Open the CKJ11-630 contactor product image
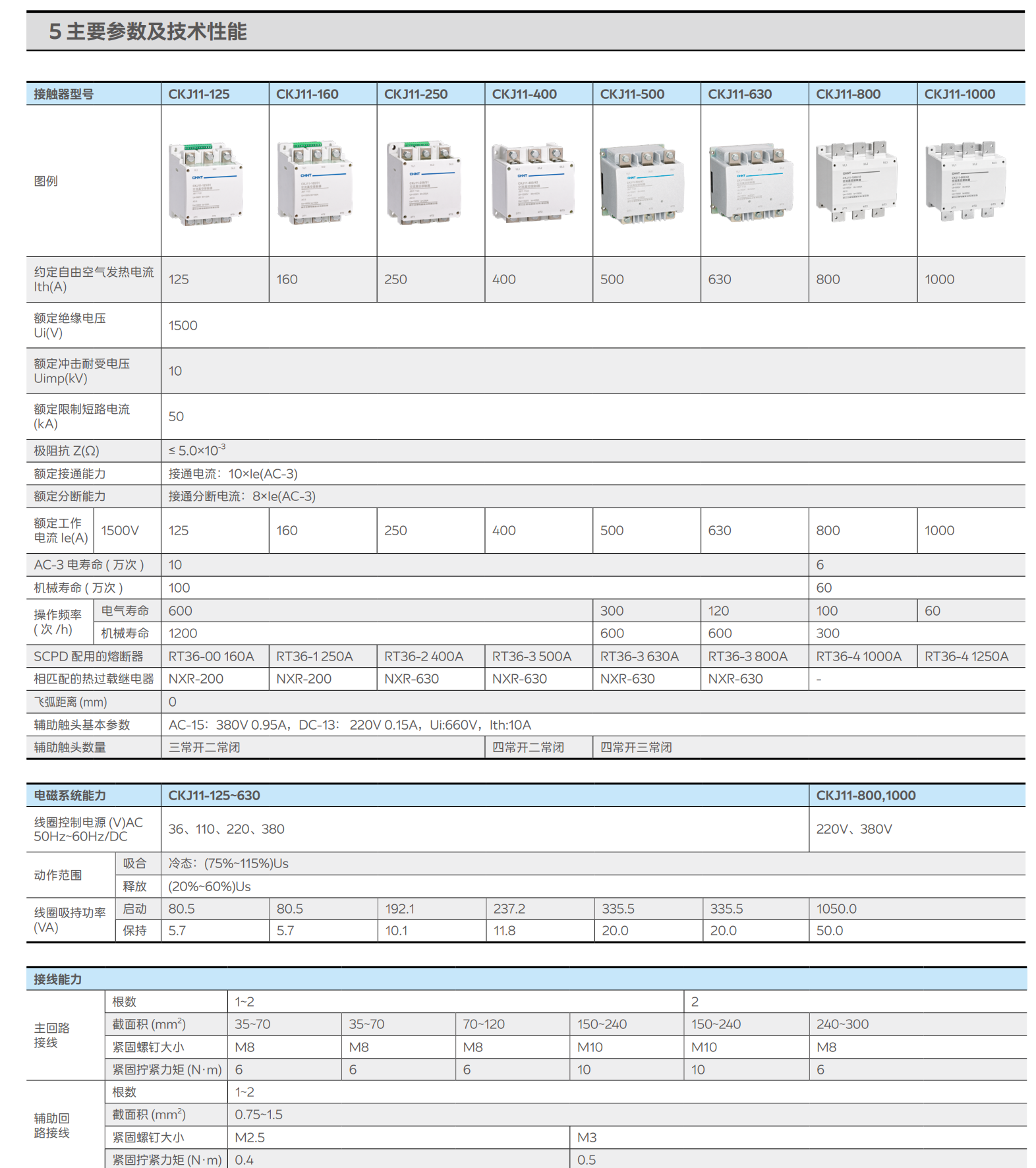 [x=751, y=184]
